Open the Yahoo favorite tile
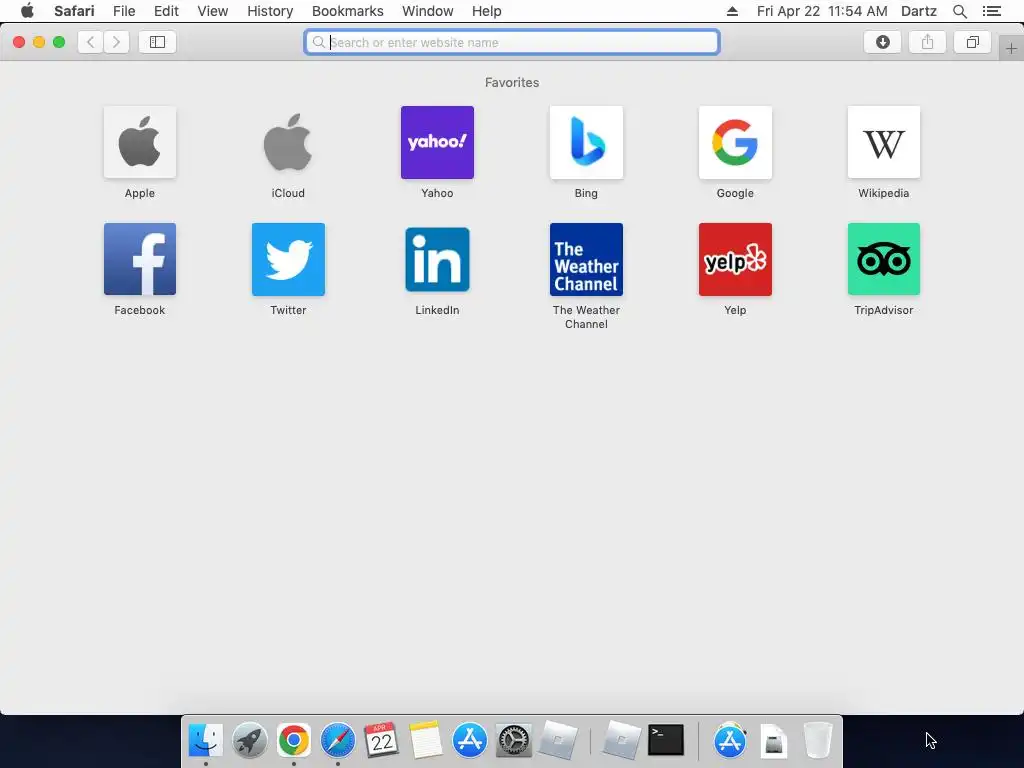 click(438, 142)
